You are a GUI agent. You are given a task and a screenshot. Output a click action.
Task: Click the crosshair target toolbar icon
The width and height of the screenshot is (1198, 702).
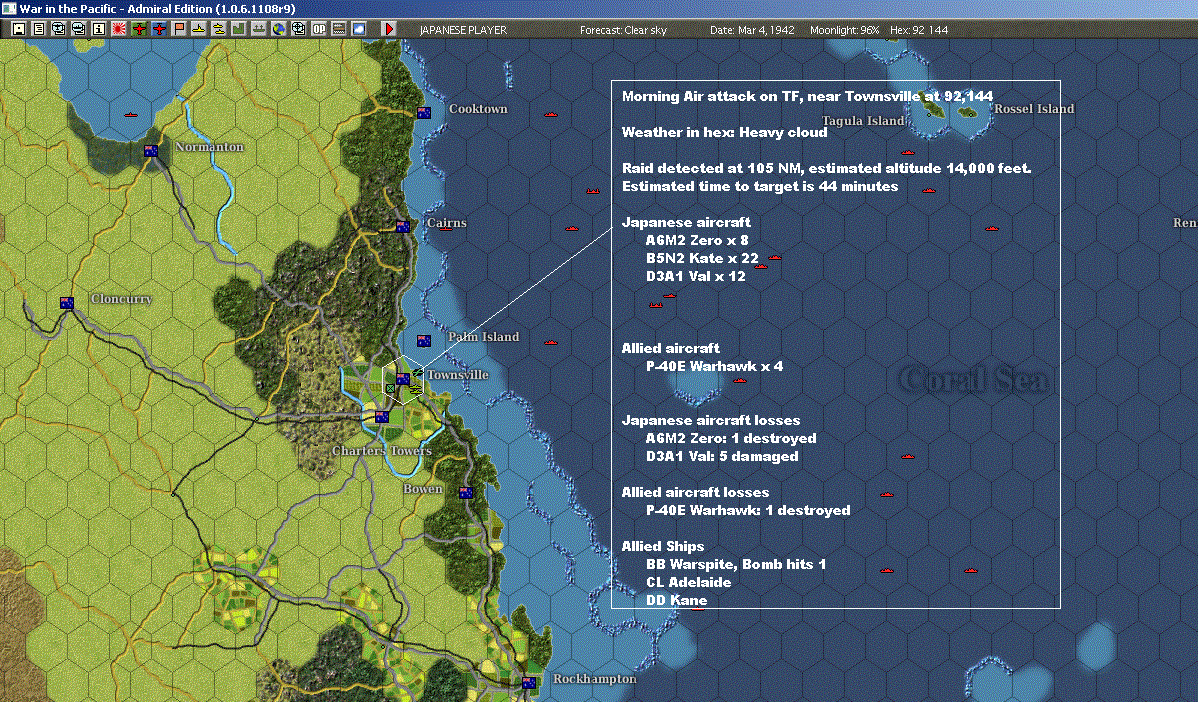click(x=299, y=29)
